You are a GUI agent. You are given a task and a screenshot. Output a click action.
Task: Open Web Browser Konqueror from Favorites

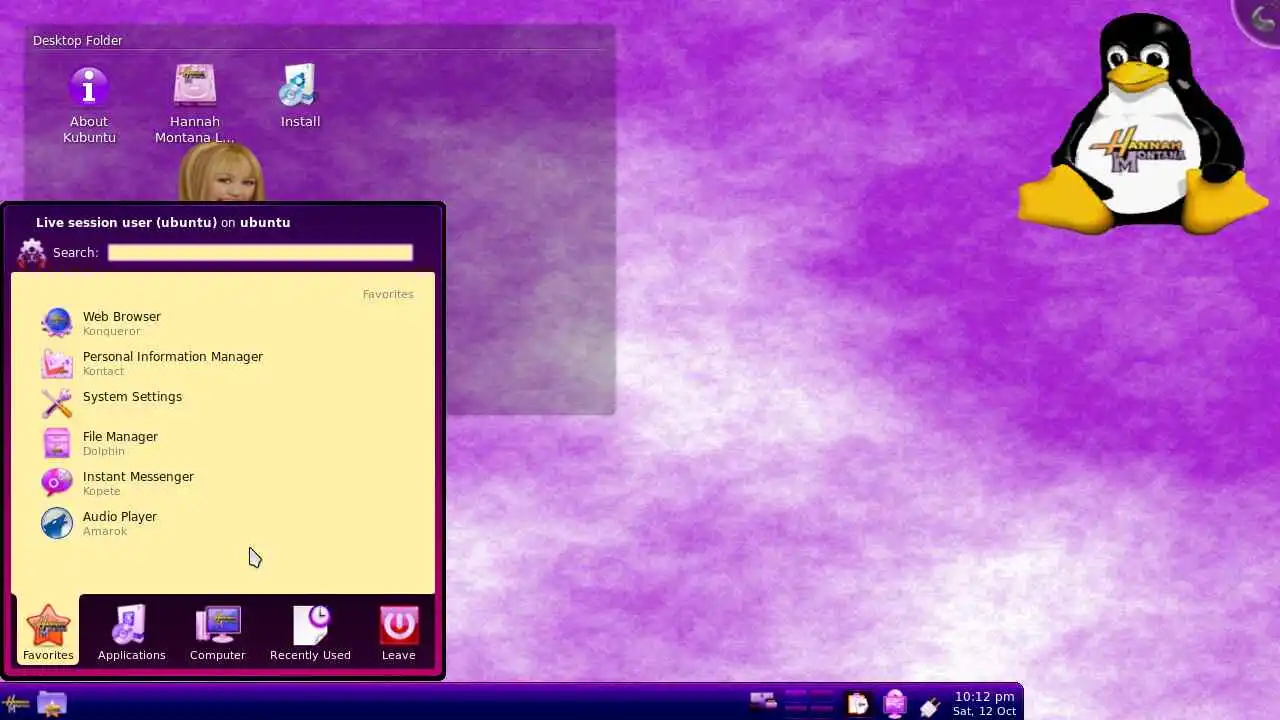click(x=223, y=323)
